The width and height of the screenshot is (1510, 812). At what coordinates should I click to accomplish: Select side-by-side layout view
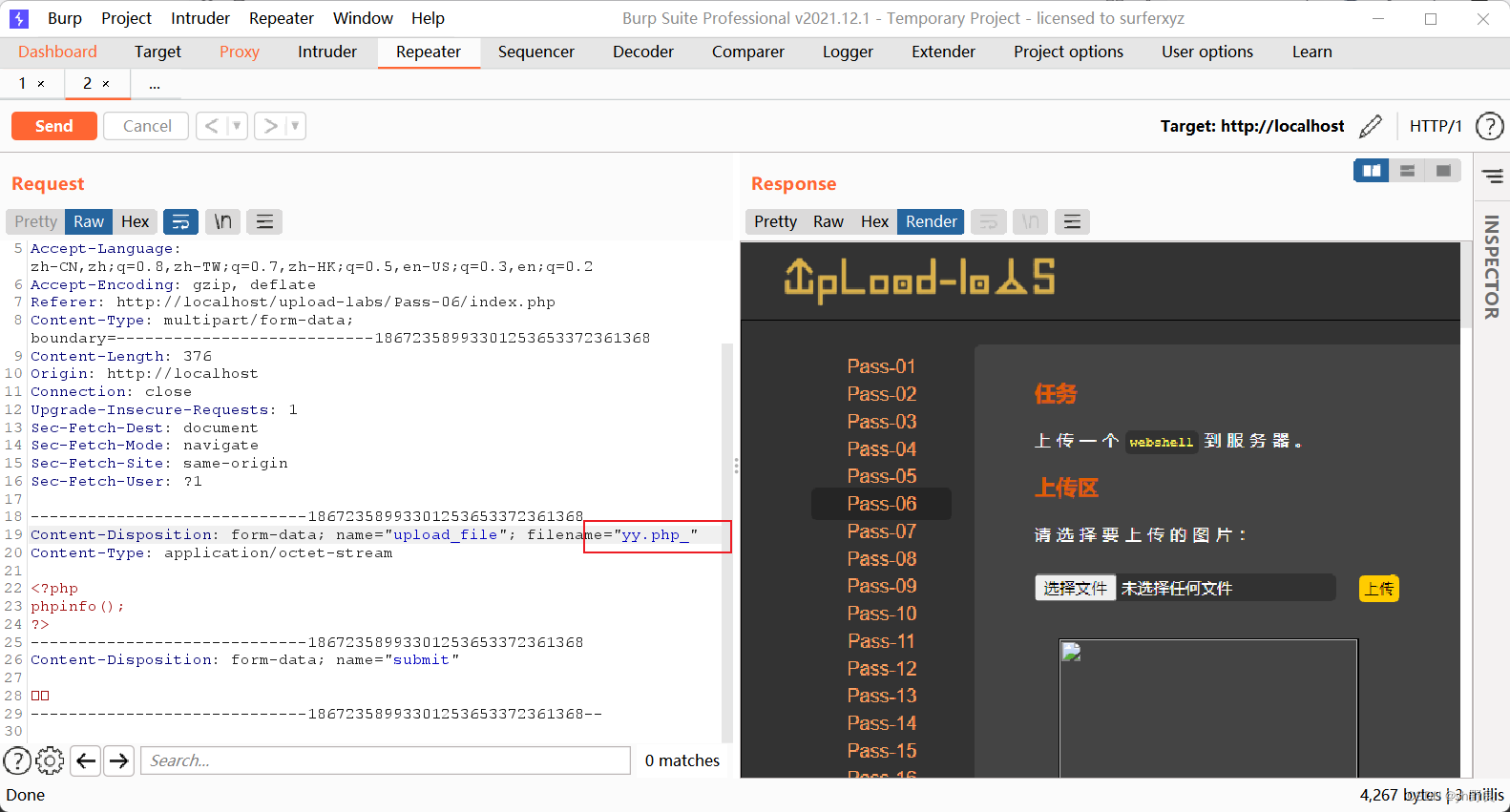(x=1372, y=171)
